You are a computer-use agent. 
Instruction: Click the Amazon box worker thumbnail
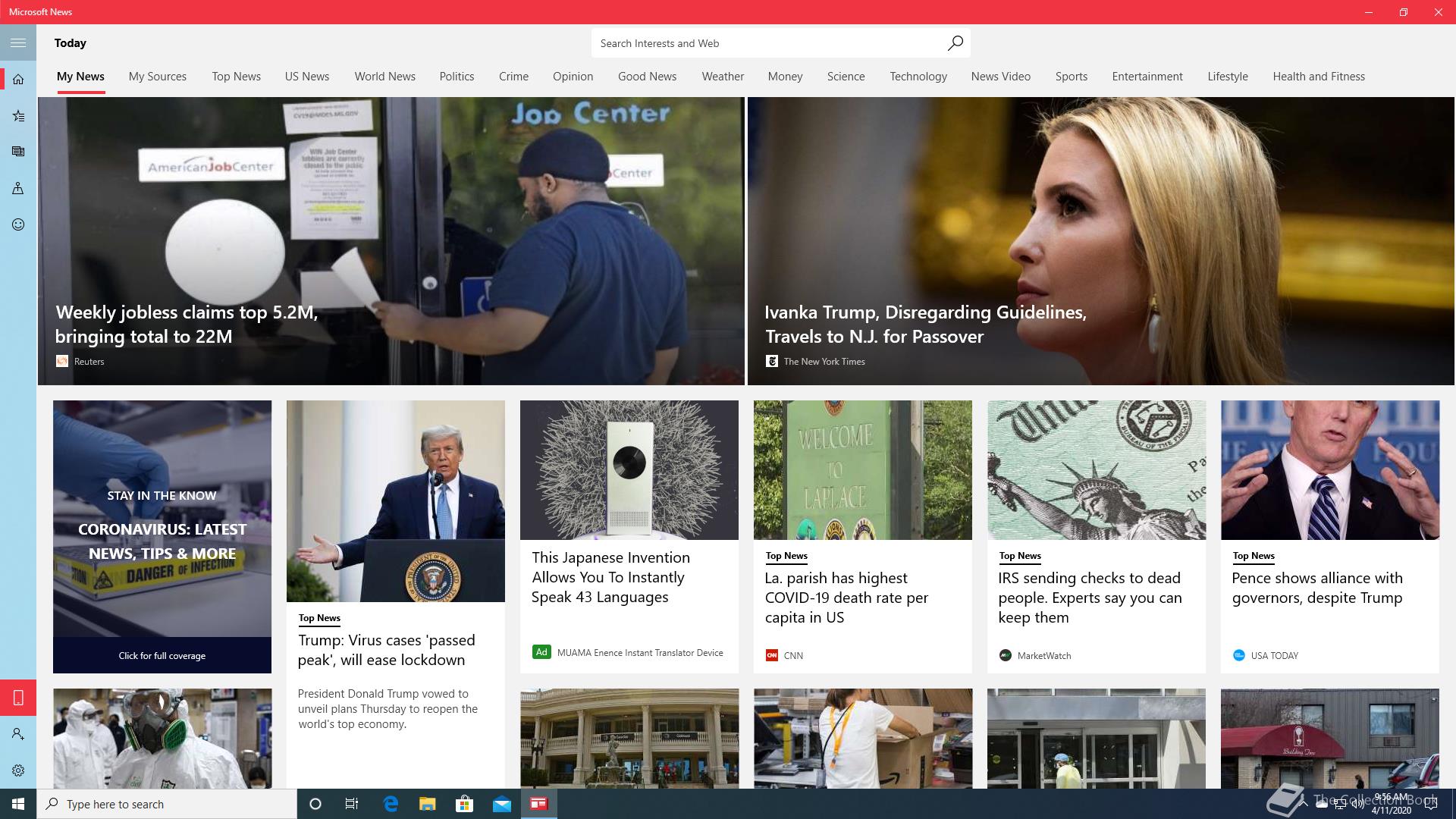[863, 739]
